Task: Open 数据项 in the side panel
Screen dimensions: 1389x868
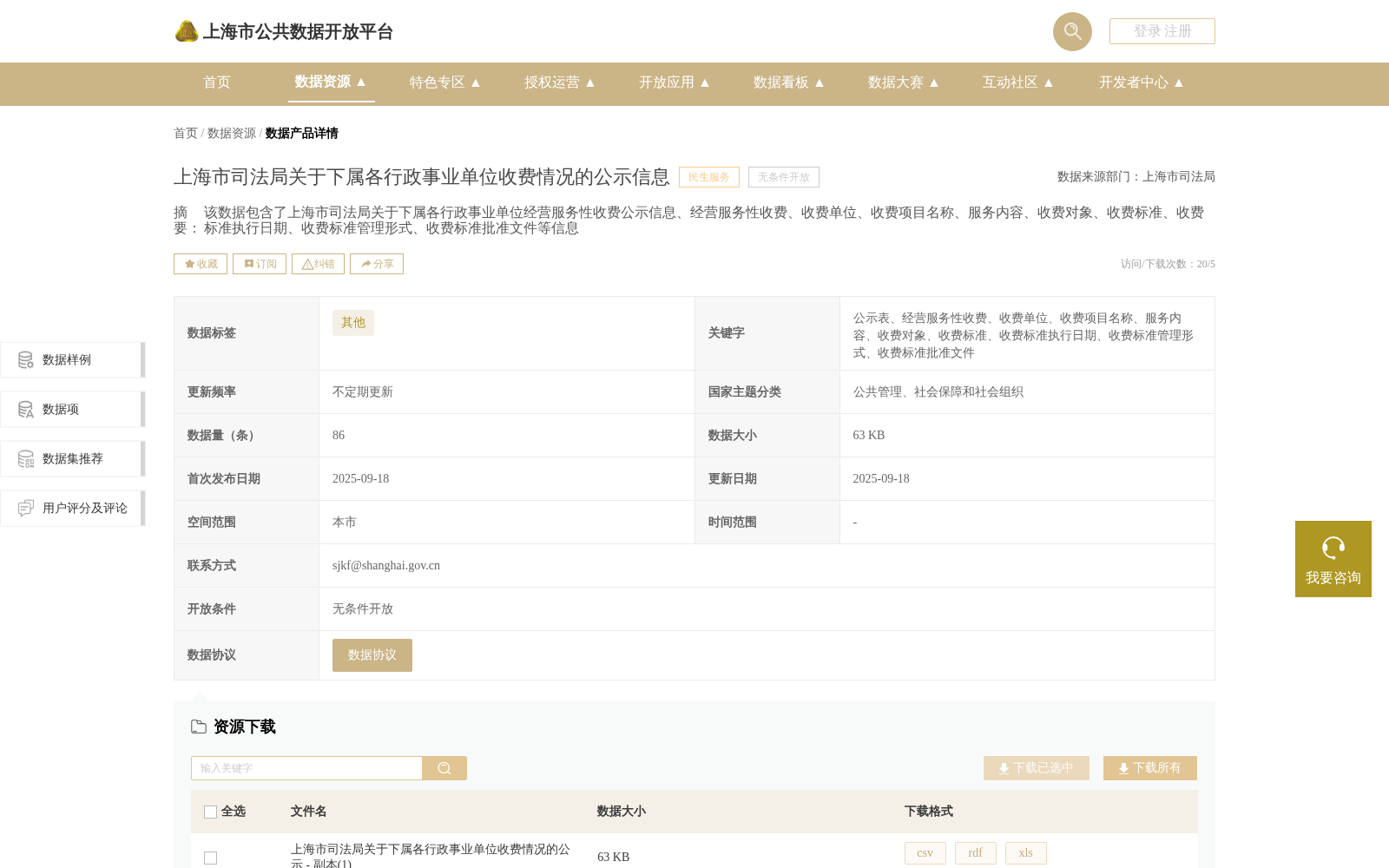Action: [72, 409]
